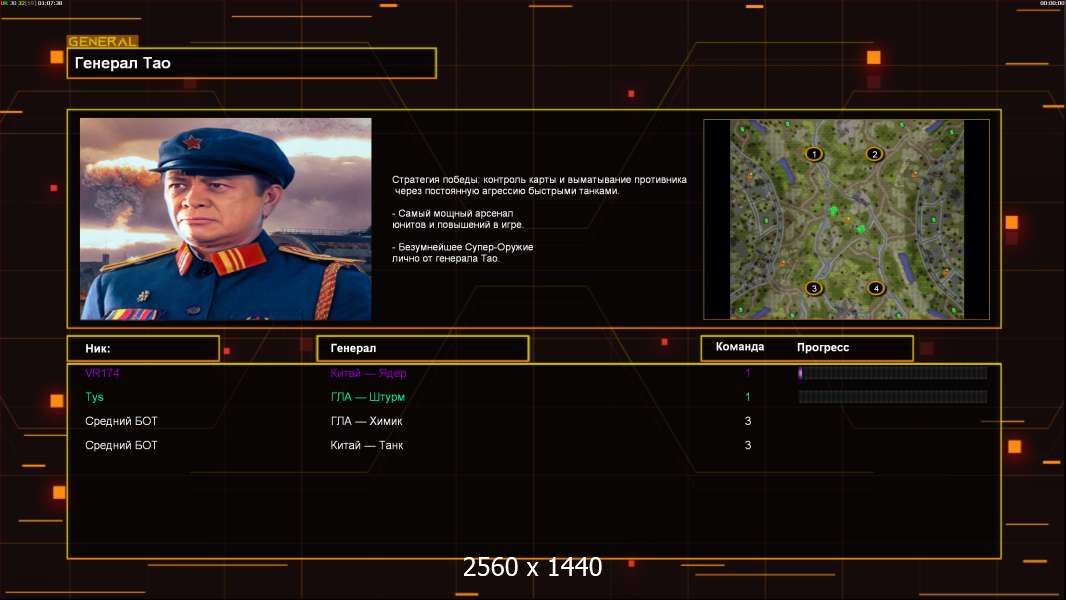1066x600 pixels.
Task: Click the Команда column header
Action: pos(740,347)
